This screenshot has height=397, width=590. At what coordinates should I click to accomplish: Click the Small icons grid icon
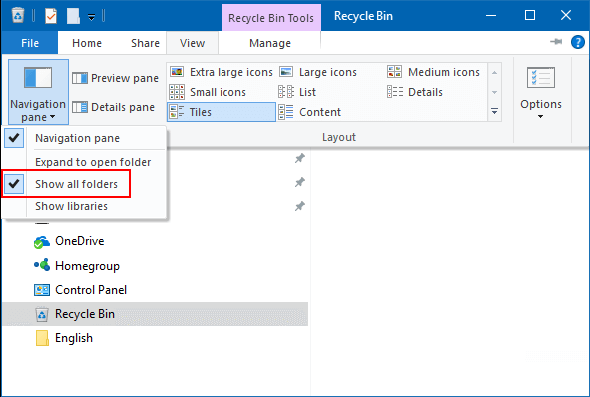[x=177, y=92]
